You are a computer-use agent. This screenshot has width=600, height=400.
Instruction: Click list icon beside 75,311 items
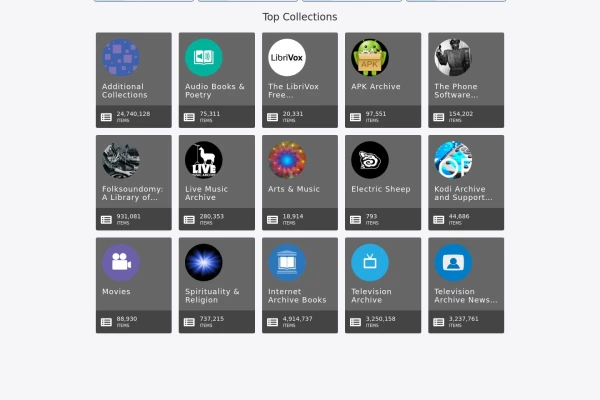189,117
